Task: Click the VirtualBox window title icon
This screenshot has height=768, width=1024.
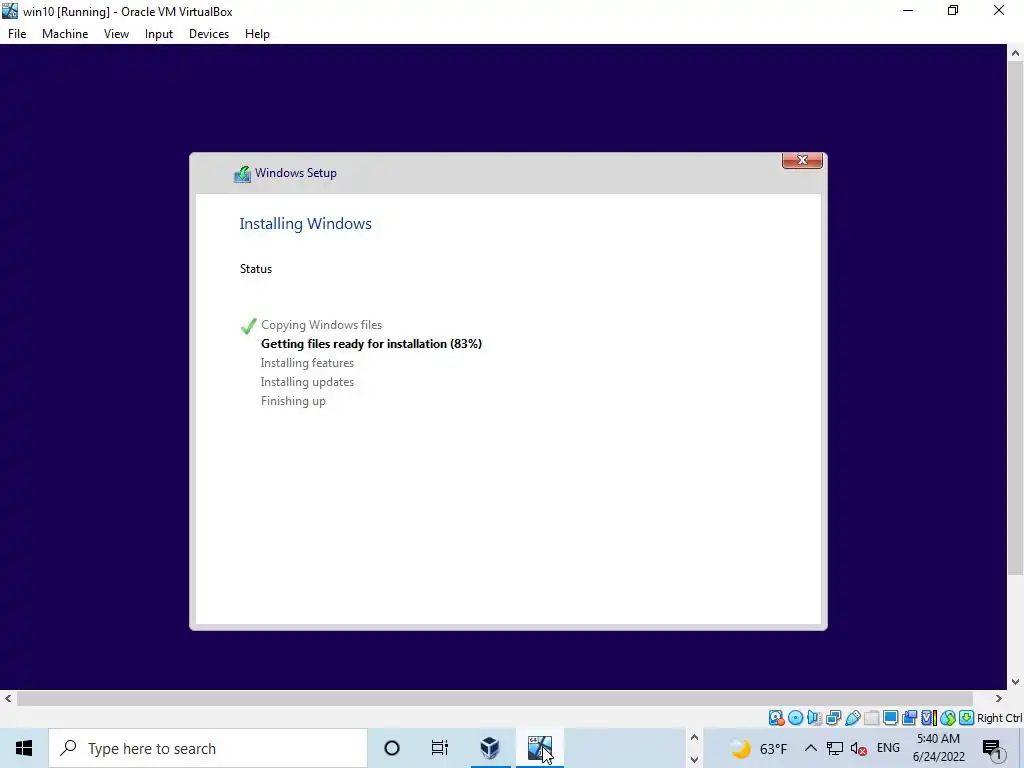Action: click(x=10, y=11)
